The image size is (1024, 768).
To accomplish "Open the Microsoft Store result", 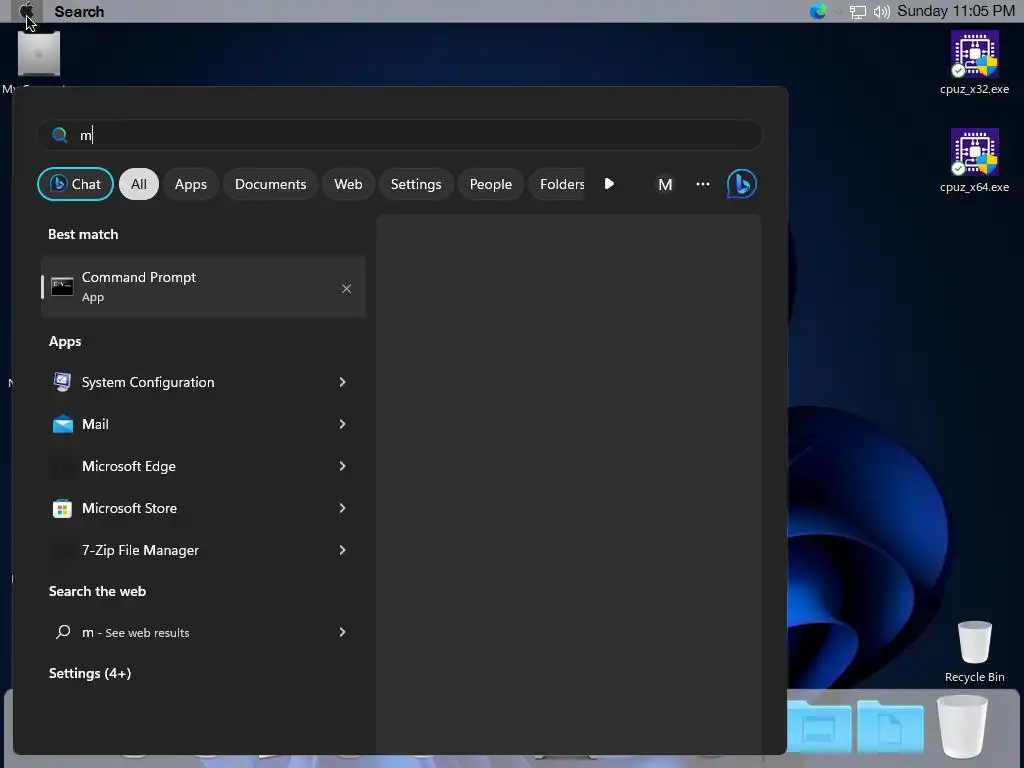I will coord(203,508).
